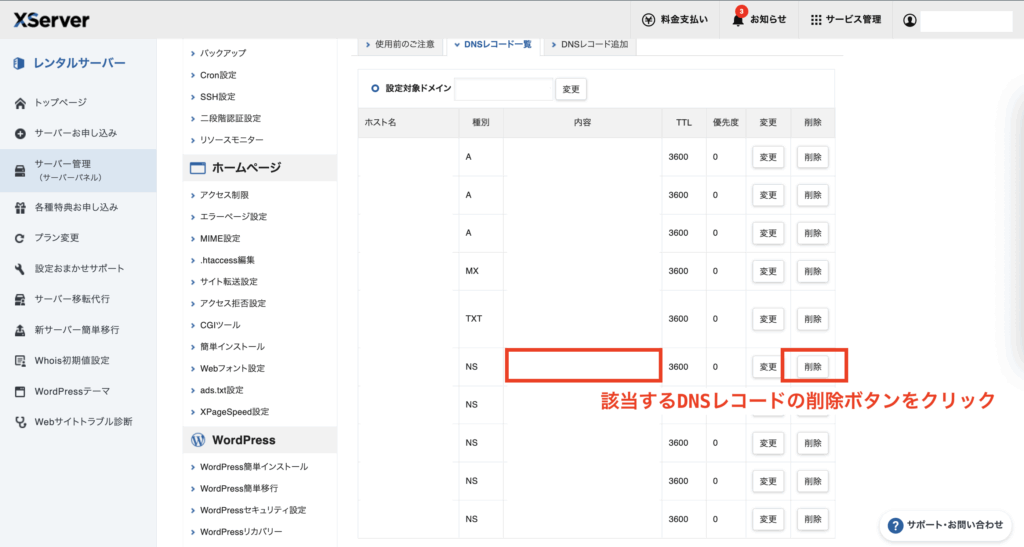Open 料金支払い yen icon
Image resolution: width=1024 pixels, height=547 pixels.
(648, 20)
